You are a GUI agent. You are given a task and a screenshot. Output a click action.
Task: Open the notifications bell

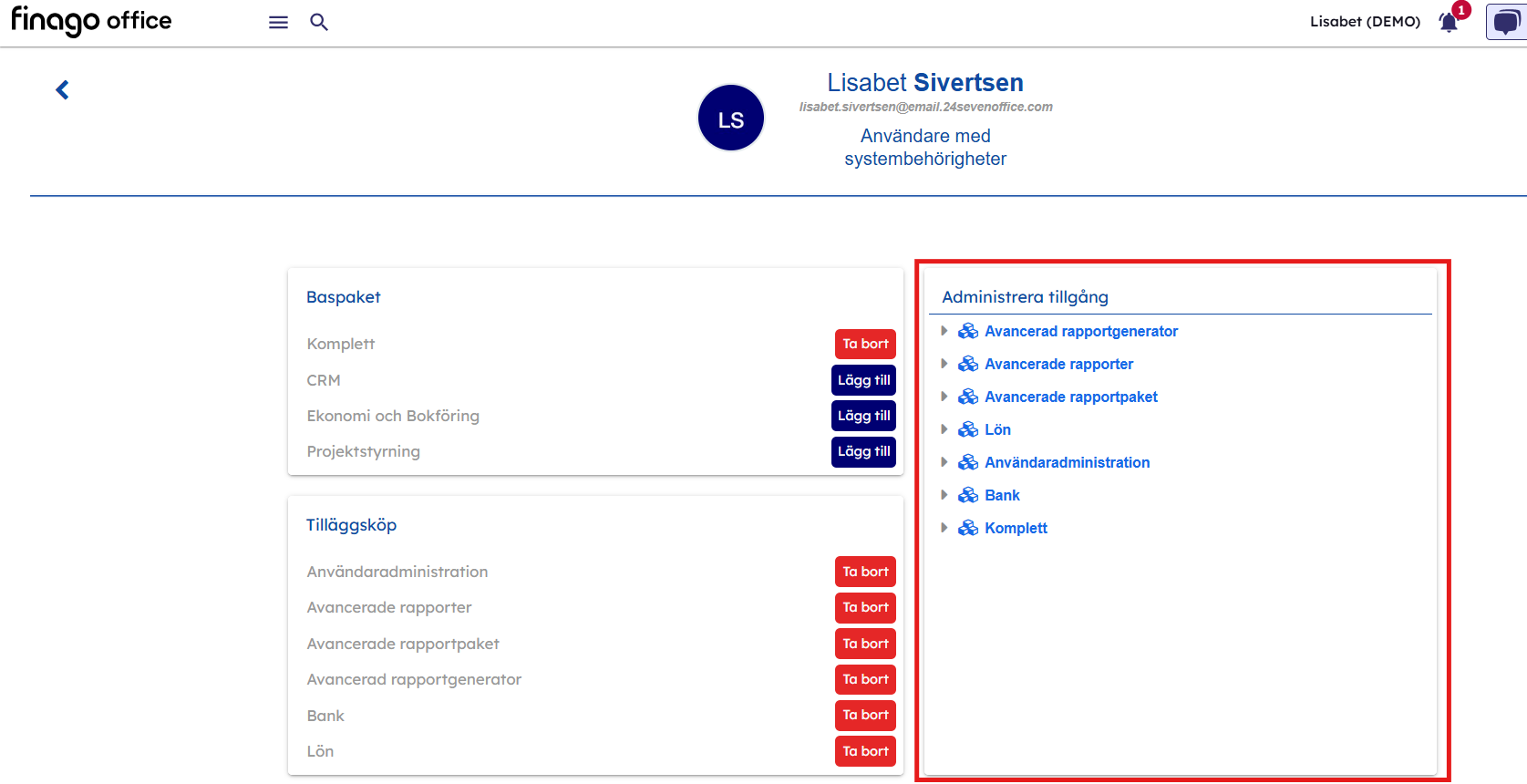(x=1449, y=22)
